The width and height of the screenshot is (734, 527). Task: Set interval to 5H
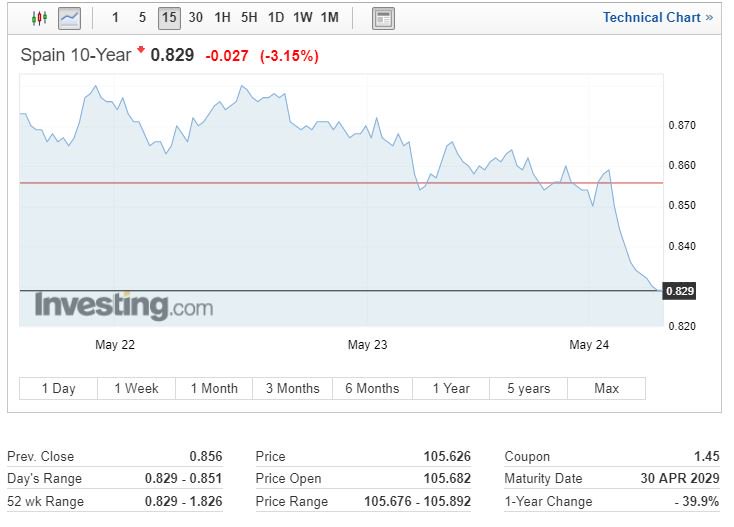click(x=249, y=18)
